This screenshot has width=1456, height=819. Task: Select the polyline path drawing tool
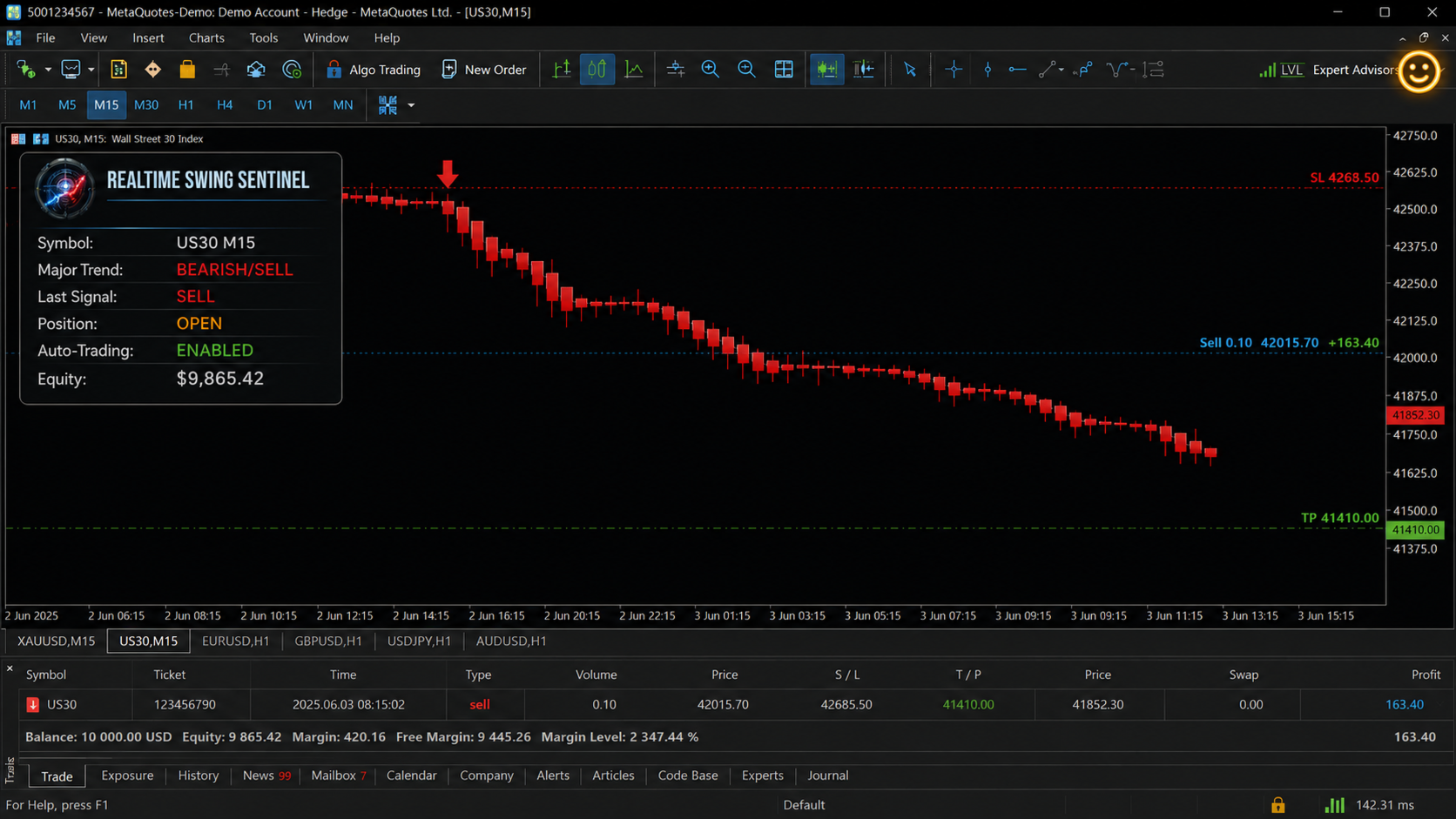(1083, 70)
